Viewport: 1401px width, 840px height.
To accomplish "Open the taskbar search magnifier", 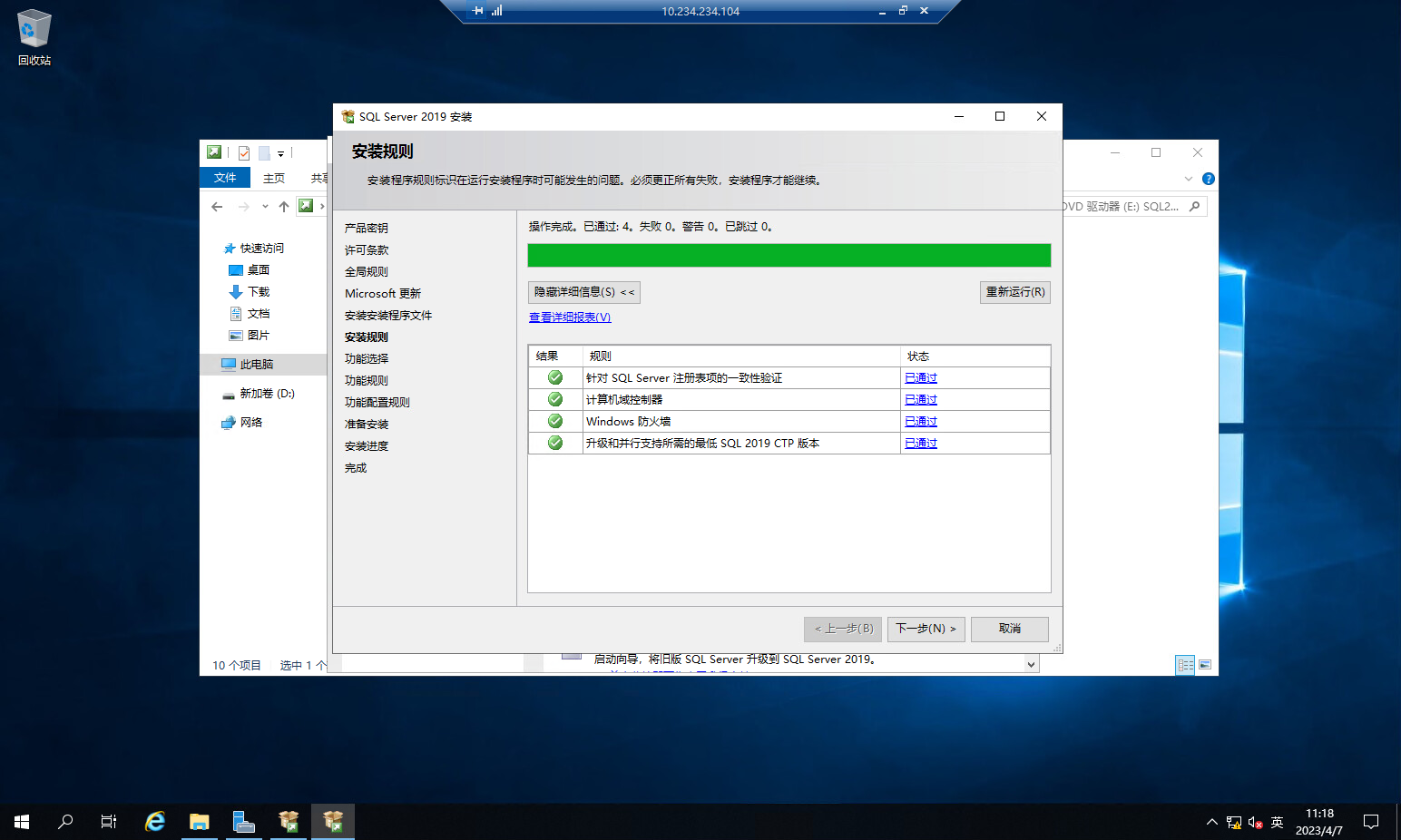I will tap(65, 822).
